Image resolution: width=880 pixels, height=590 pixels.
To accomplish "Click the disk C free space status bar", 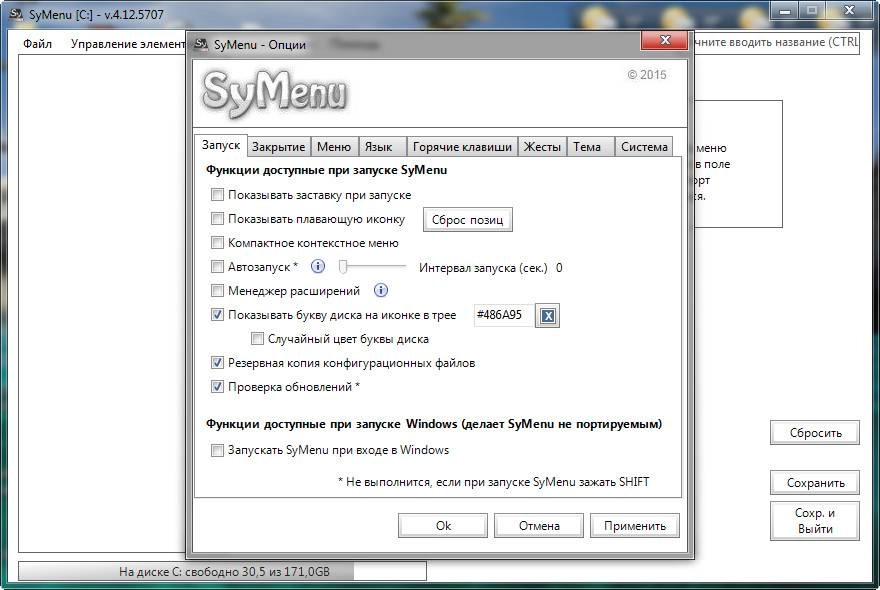I will (222, 571).
